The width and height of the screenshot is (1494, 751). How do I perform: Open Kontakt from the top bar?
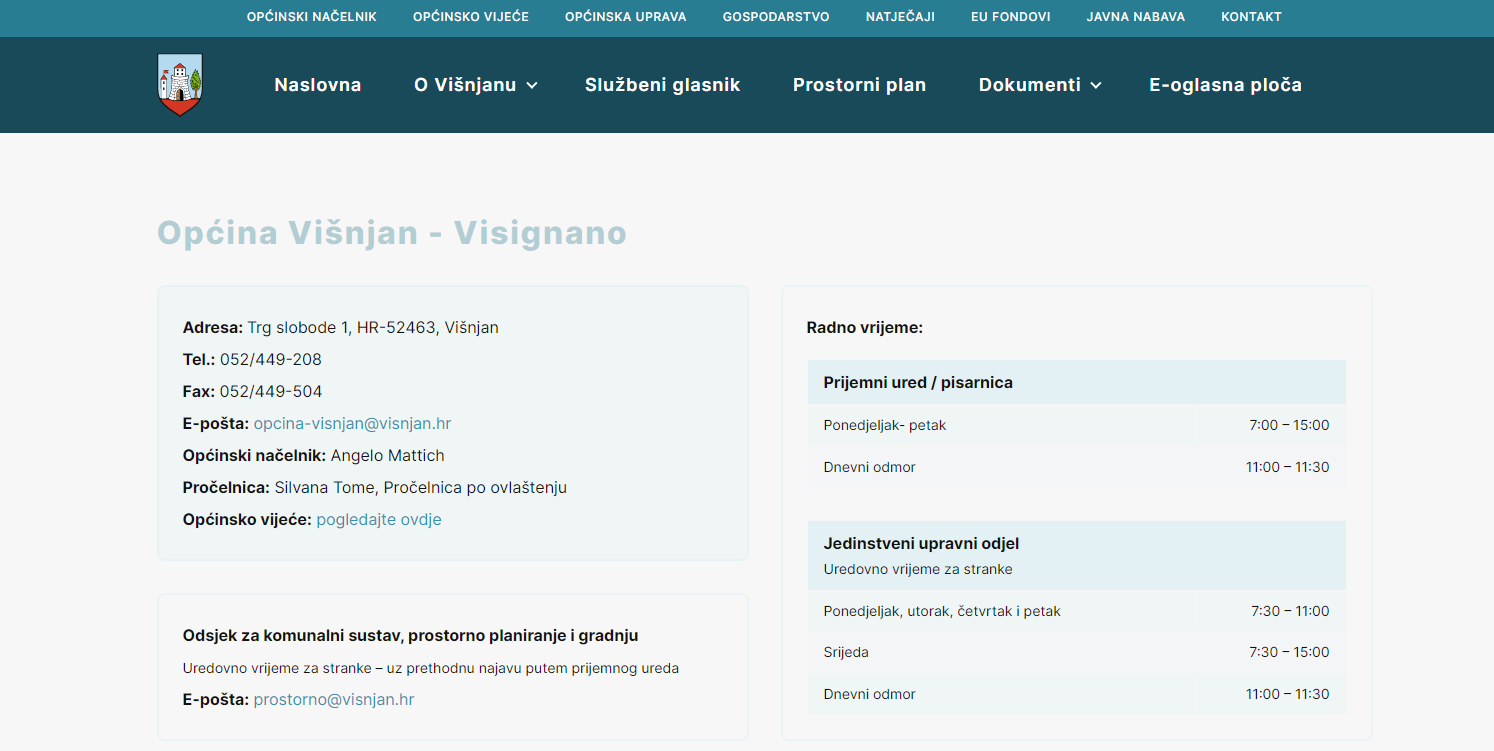pyautogui.click(x=1251, y=17)
